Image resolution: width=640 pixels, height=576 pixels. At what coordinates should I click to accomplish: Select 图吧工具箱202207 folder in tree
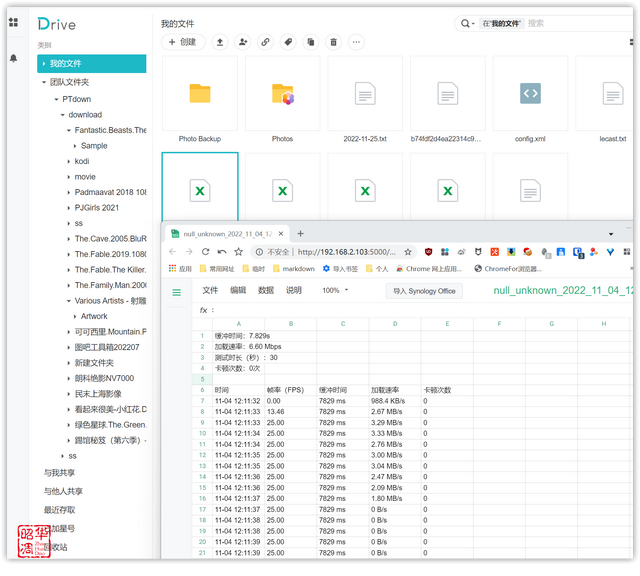(107, 347)
